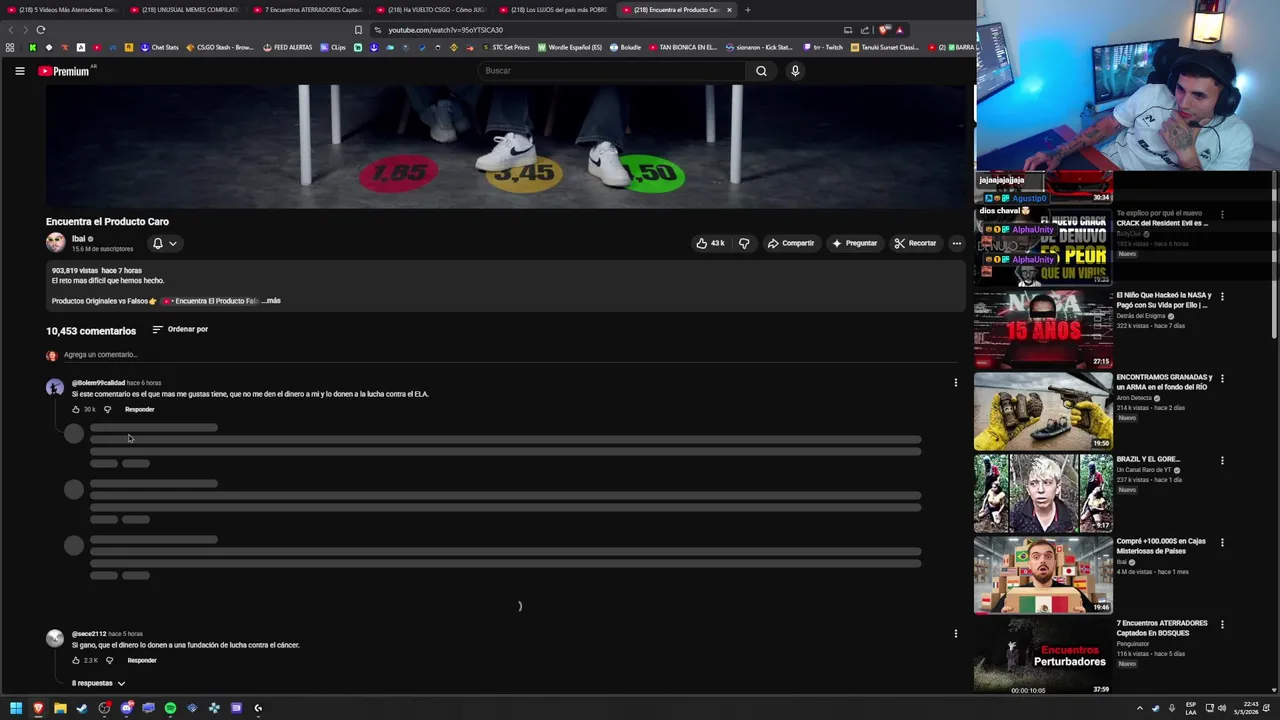1280x720 pixels.
Task: Open the 7 Encuentros ATERRADORES Captados En BOSQUES title
Action: (x=1162, y=628)
